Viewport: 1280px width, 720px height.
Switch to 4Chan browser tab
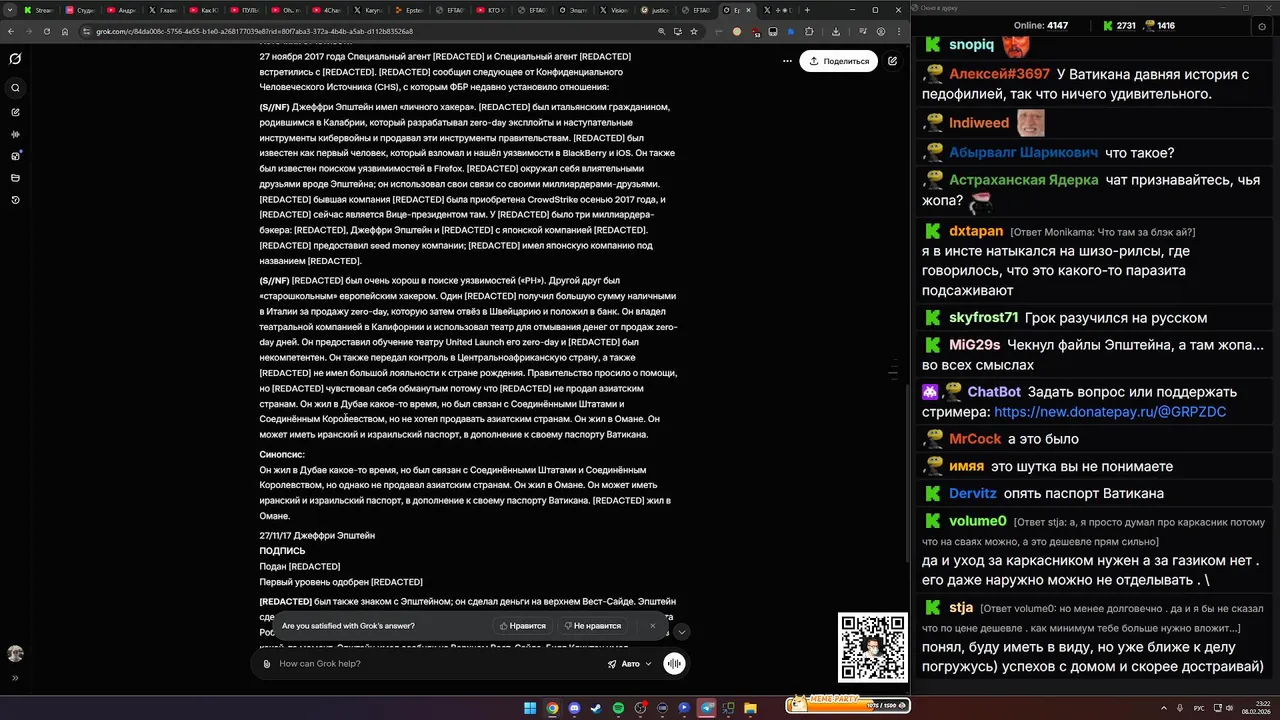point(328,10)
